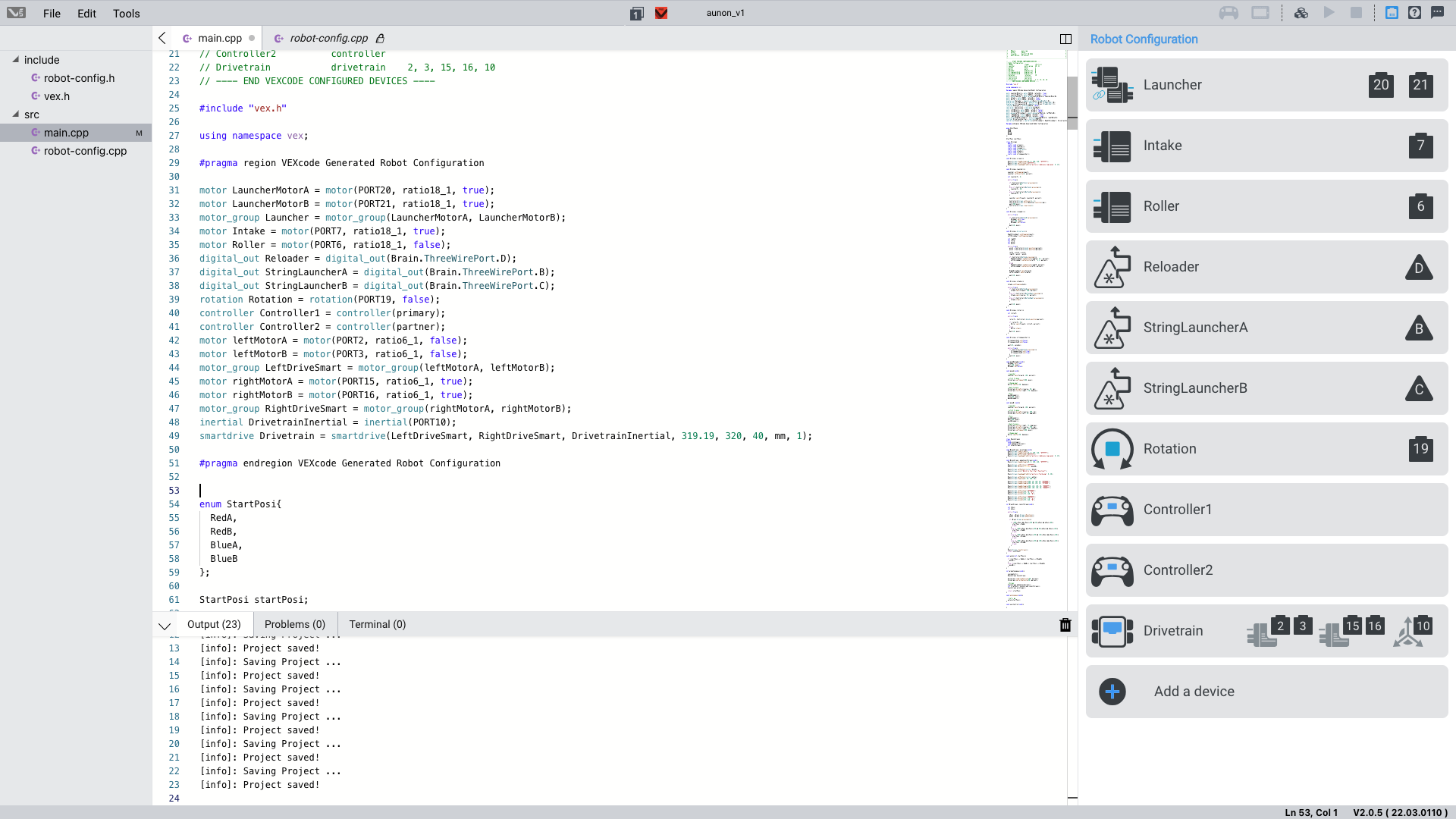The image size is (1456, 819).
Task: Select the Terminal (0) tab
Action: (x=378, y=624)
